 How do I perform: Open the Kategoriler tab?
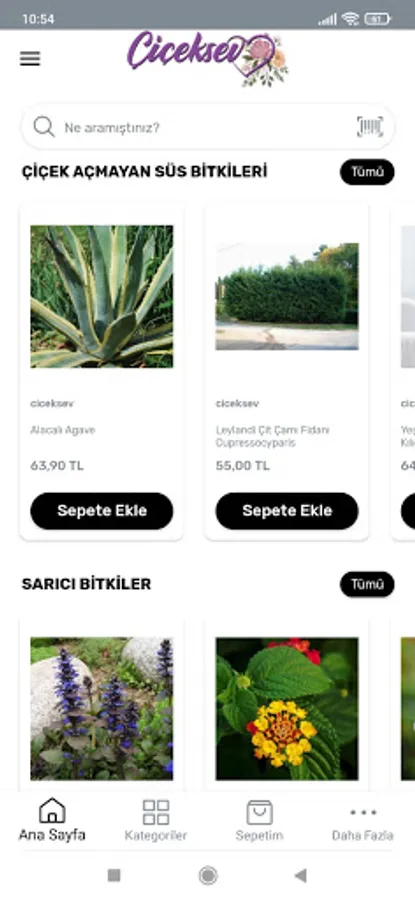point(156,820)
